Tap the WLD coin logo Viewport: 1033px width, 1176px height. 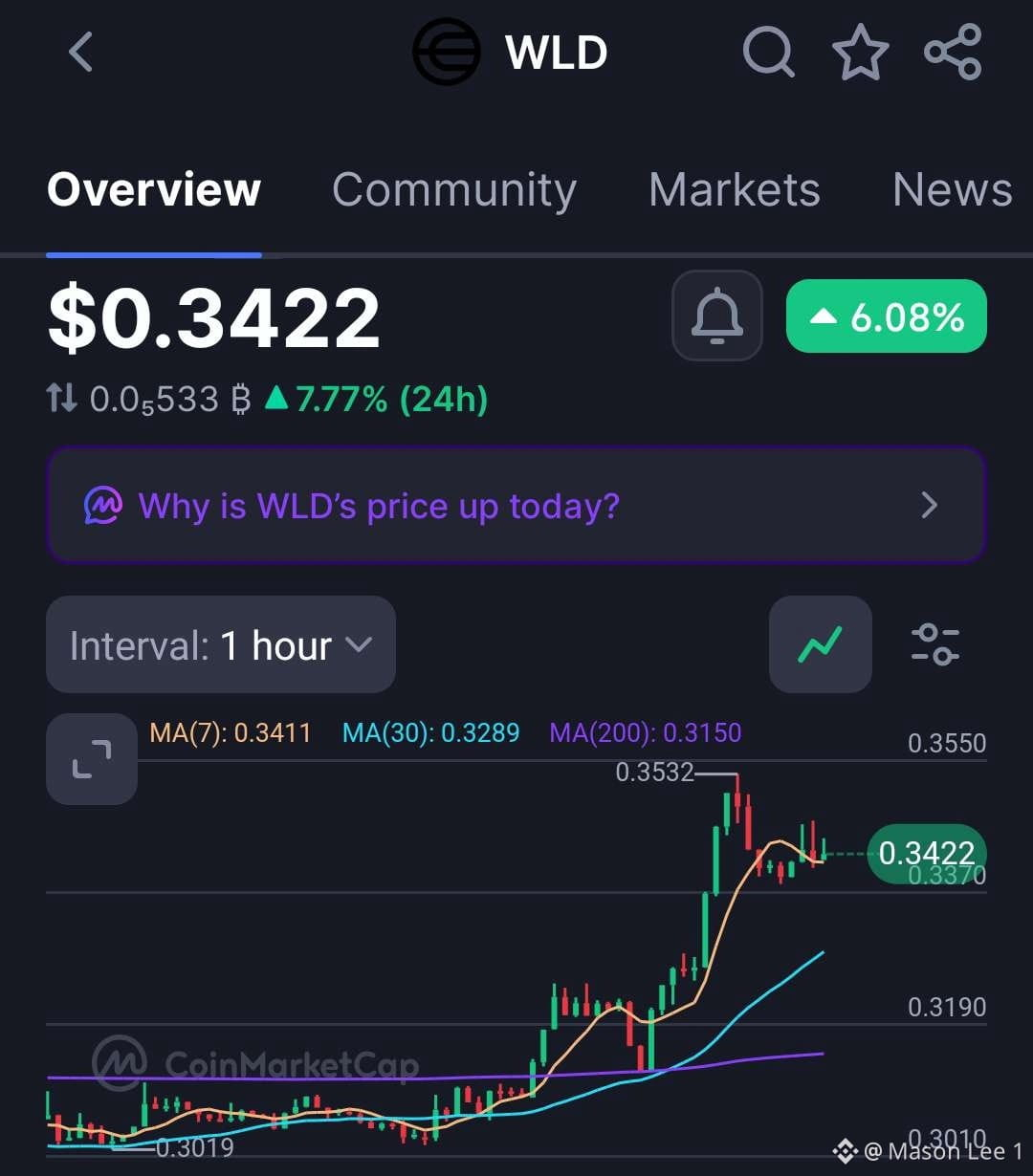(x=447, y=52)
